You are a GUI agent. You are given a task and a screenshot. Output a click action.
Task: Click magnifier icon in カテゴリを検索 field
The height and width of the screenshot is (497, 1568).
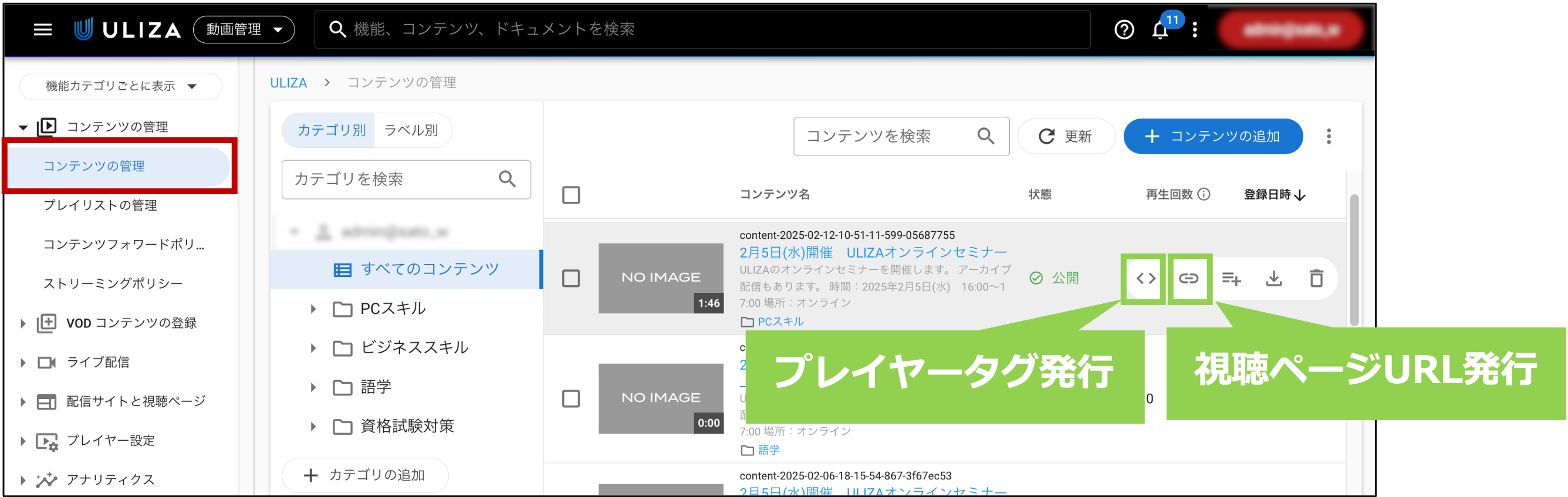coord(507,179)
